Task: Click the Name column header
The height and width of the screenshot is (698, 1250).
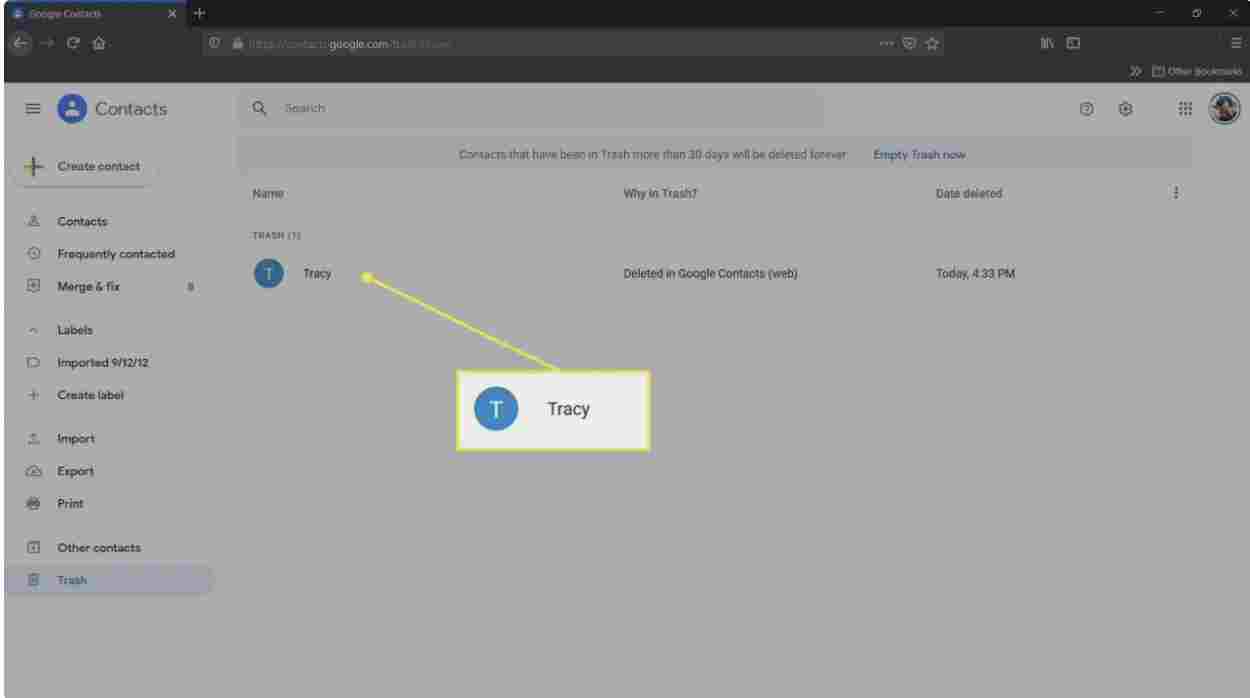Action: coord(268,194)
